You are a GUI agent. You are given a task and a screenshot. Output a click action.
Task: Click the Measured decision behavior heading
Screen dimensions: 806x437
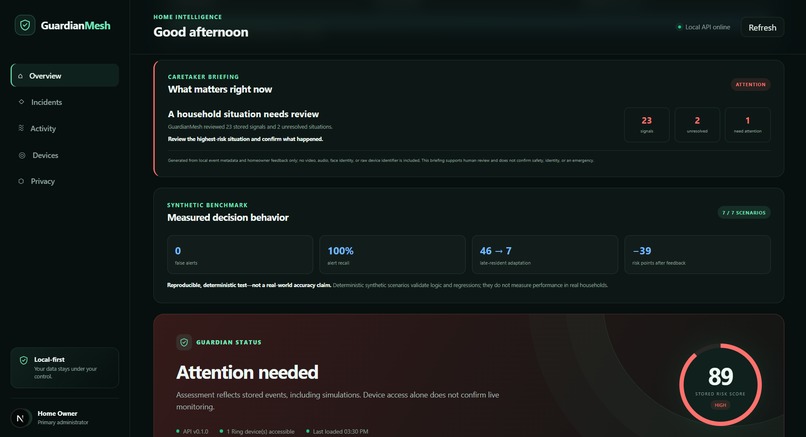click(228, 217)
